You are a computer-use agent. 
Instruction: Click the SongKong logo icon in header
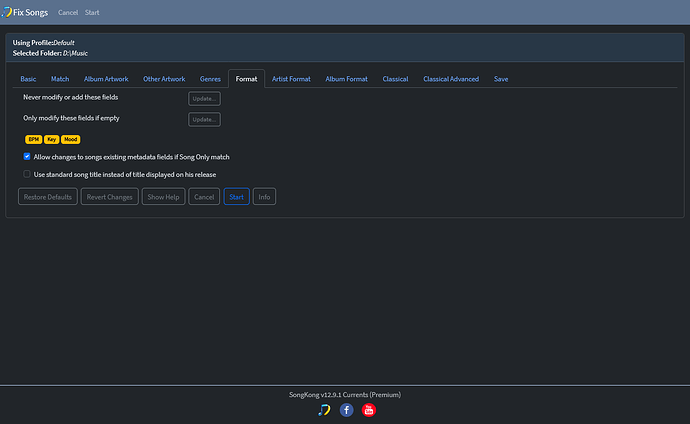tap(7, 12)
